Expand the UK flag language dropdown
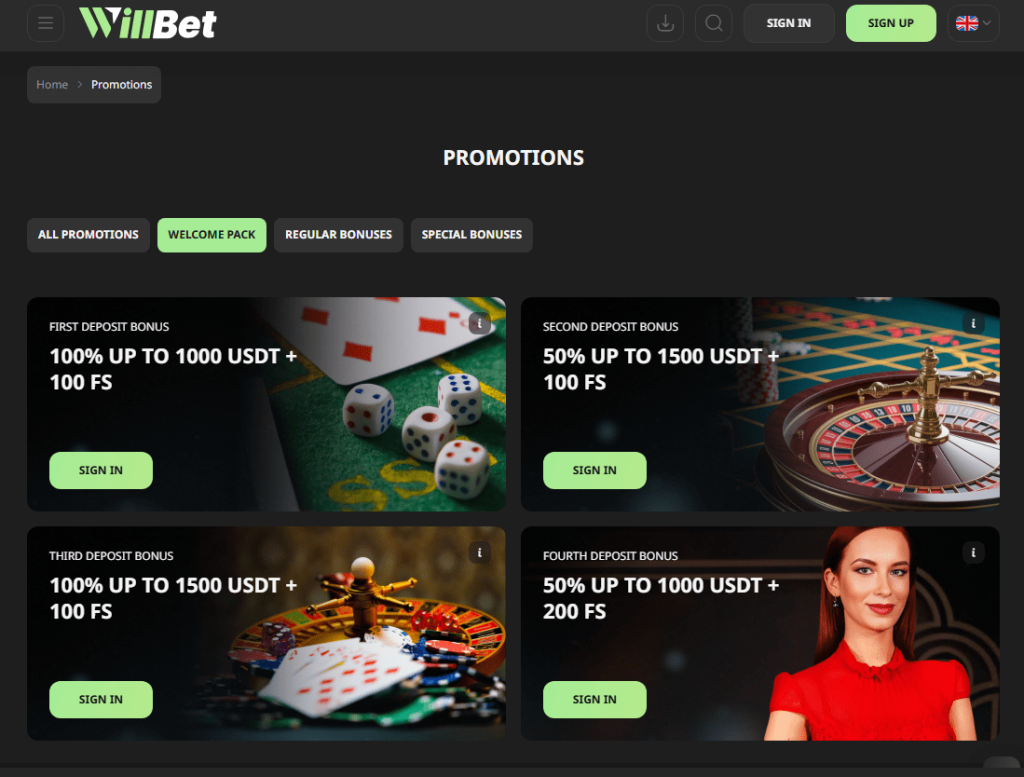Image resolution: width=1024 pixels, height=777 pixels. [x=973, y=24]
